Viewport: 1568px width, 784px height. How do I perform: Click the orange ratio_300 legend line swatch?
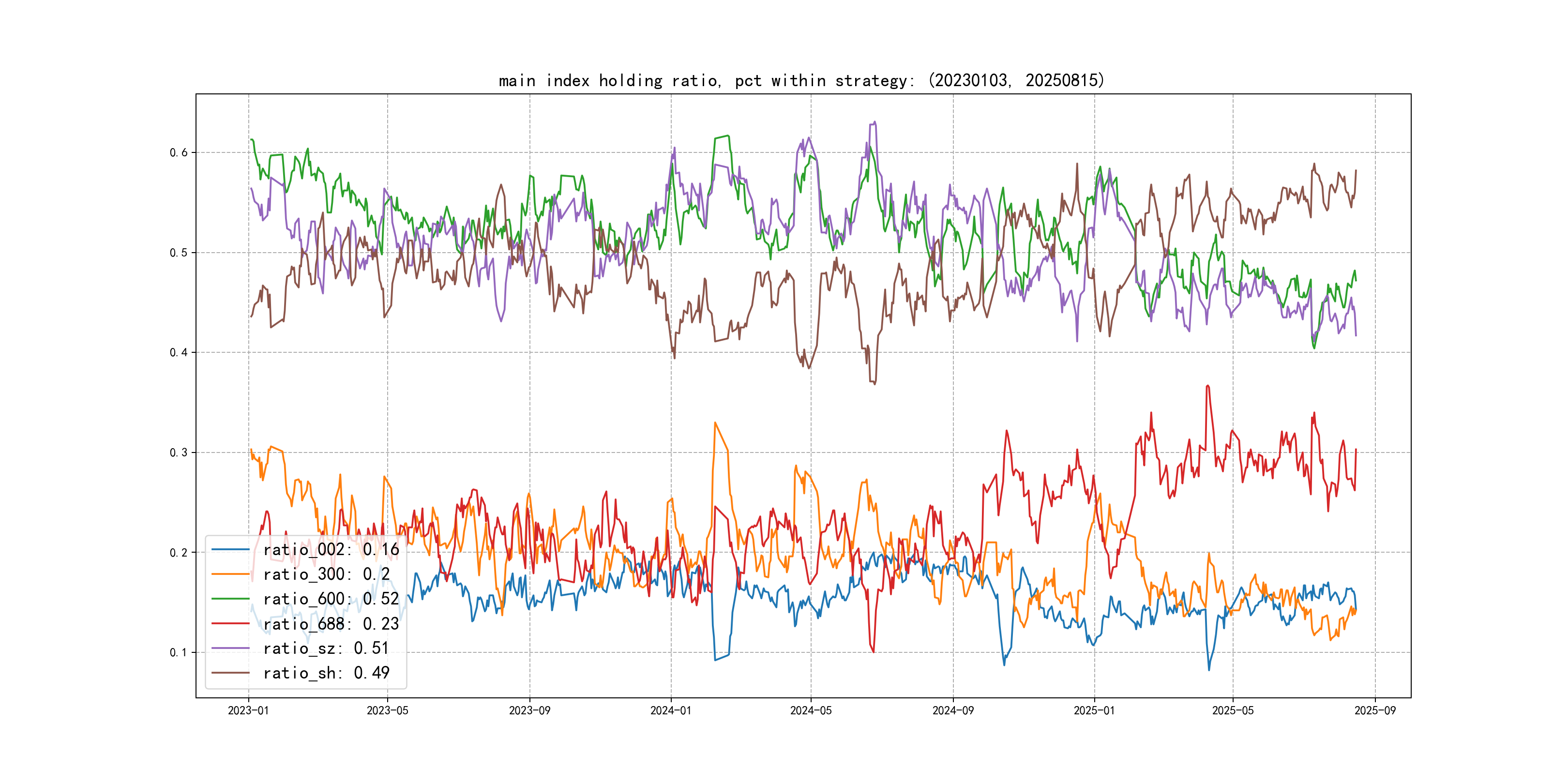[231, 574]
